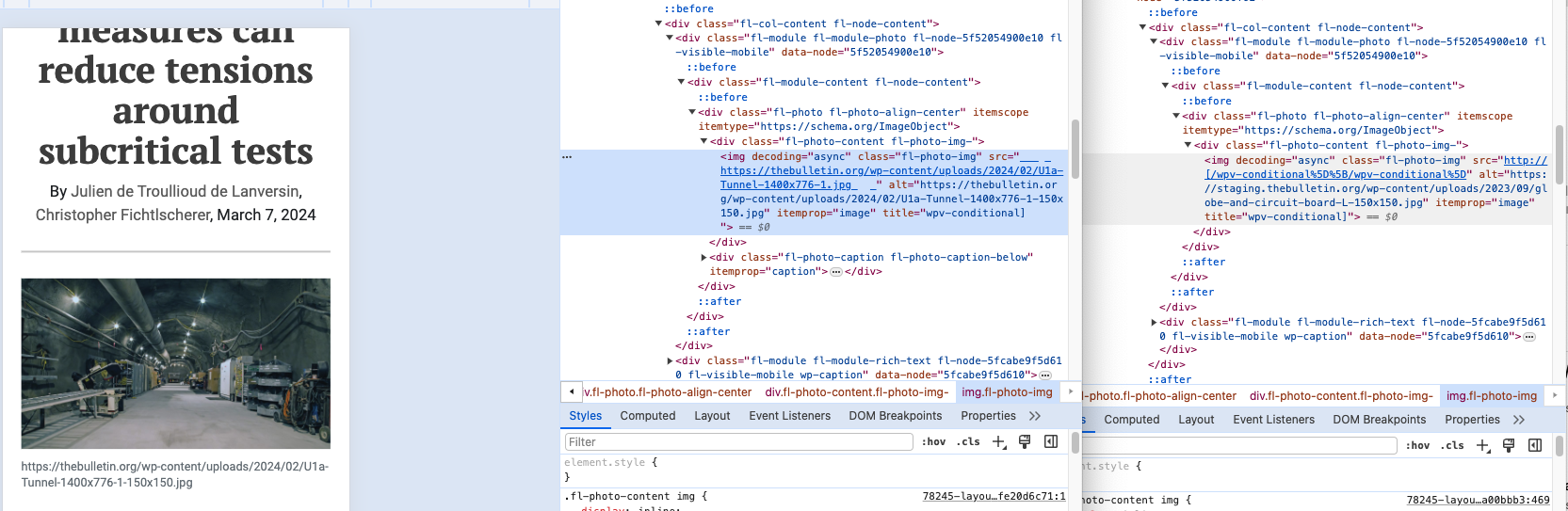The width and height of the screenshot is (1568, 511).
Task: Expand ellipsis badge after right wp-caption node
Action: point(1529,336)
